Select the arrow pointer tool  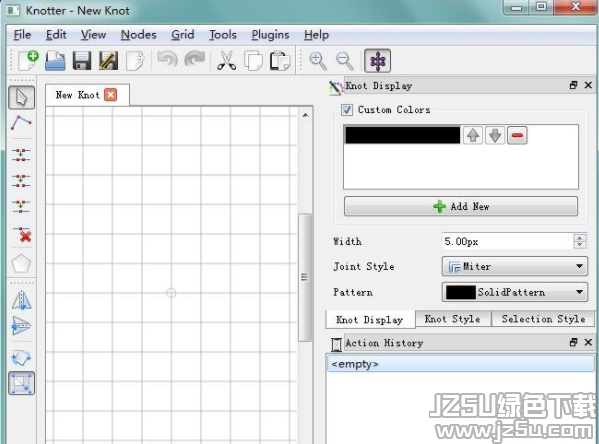(21, 97)
